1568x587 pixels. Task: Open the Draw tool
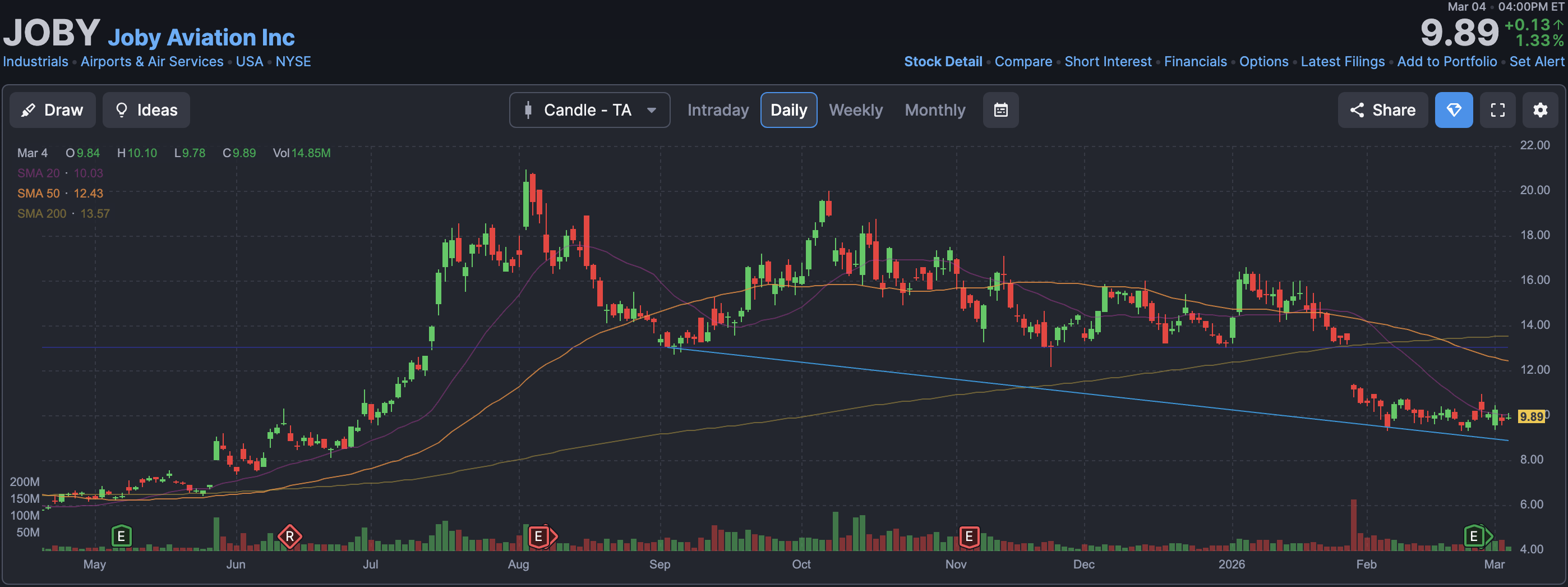point(52,110)
